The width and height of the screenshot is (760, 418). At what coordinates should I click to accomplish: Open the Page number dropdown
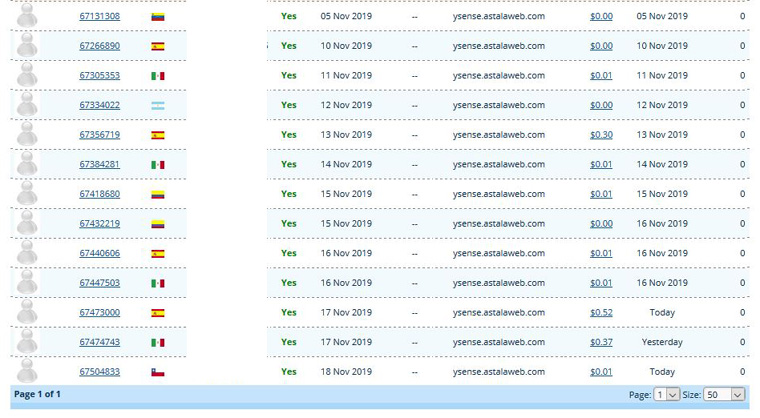[667, 395]
